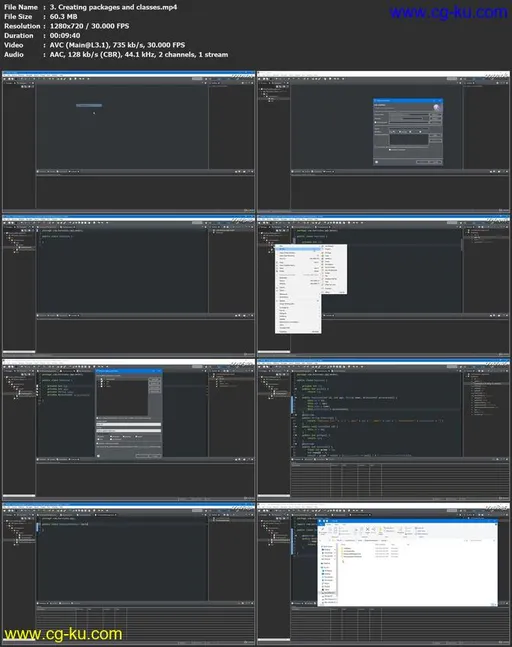Open the seventh frame with the short class declaration
The image size is (512, 647).
tap(128, 574)
